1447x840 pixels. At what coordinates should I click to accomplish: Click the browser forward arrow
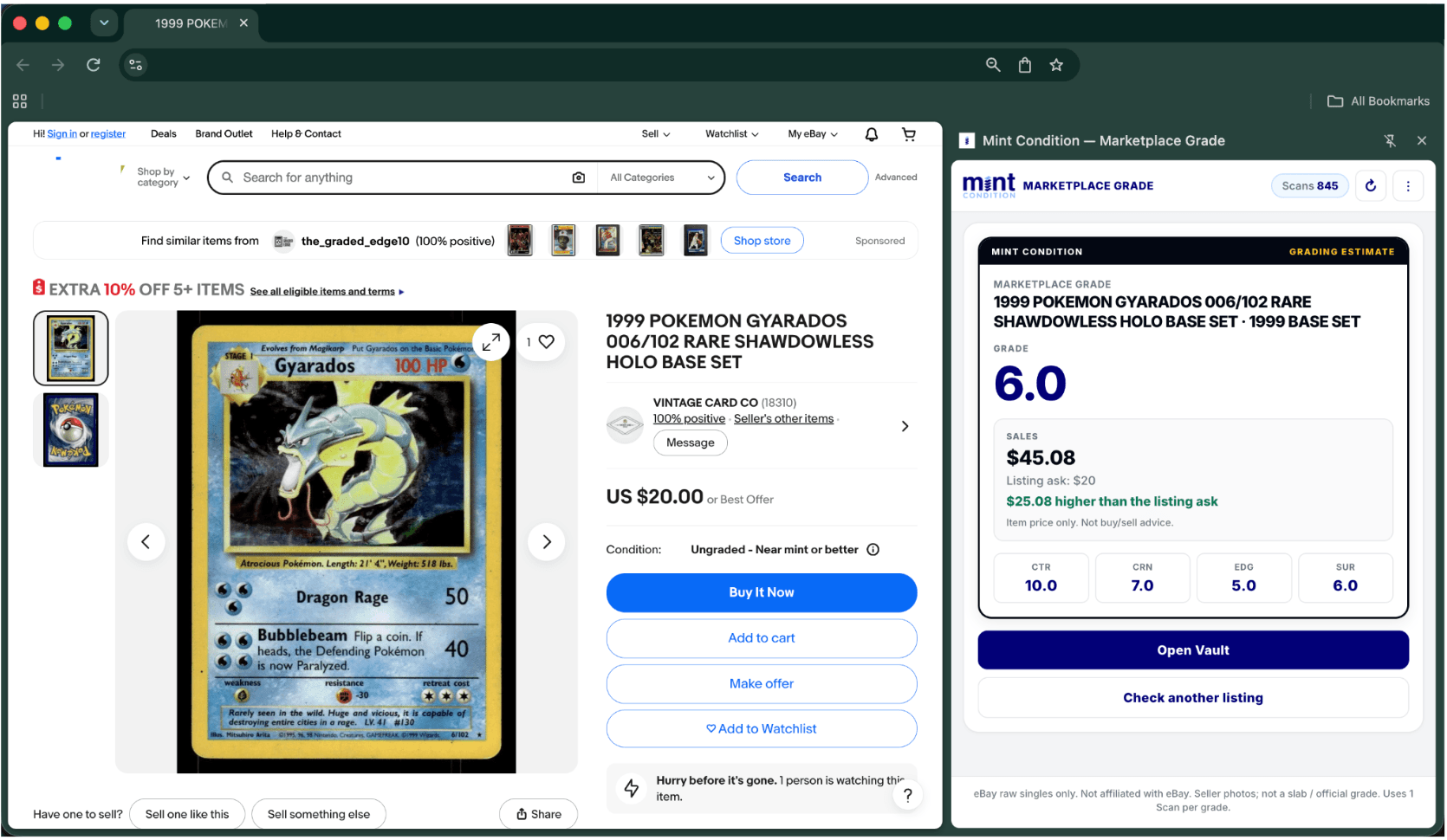pyautogui.click(x=58, y=65)
